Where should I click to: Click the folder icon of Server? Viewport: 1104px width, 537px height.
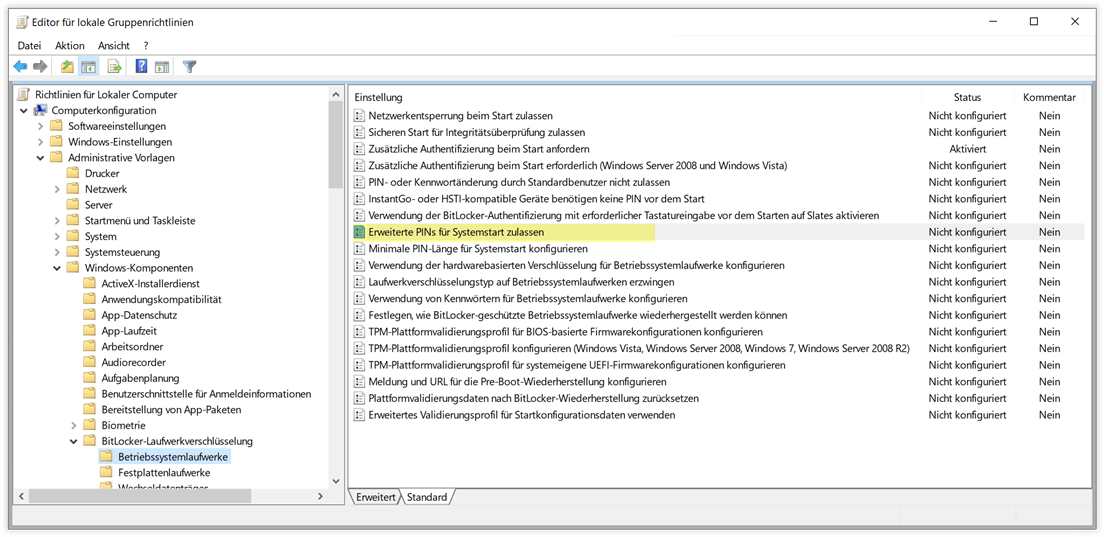tap(73, 205)
